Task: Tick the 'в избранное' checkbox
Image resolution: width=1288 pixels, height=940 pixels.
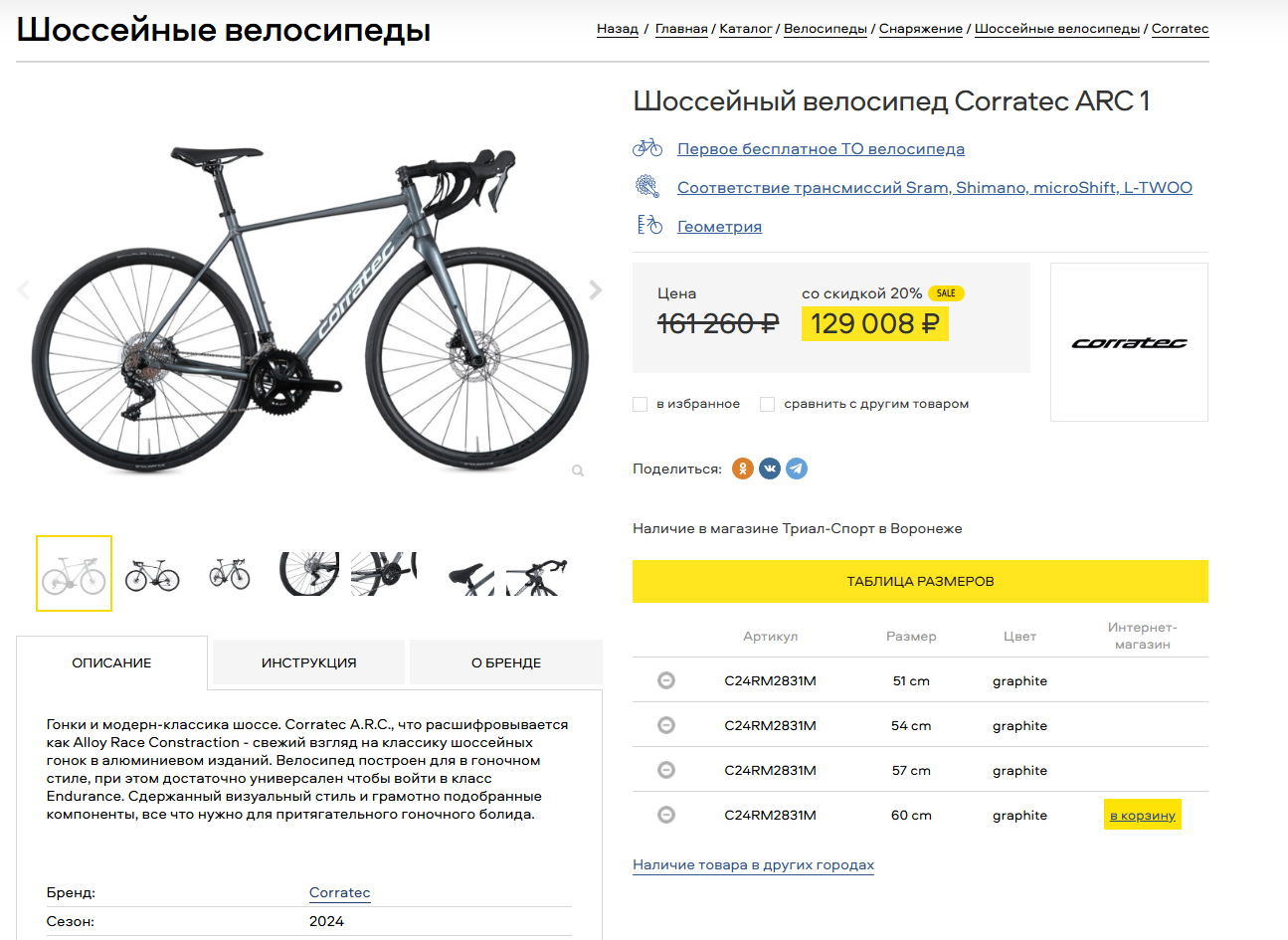Action: click(641, 404)
